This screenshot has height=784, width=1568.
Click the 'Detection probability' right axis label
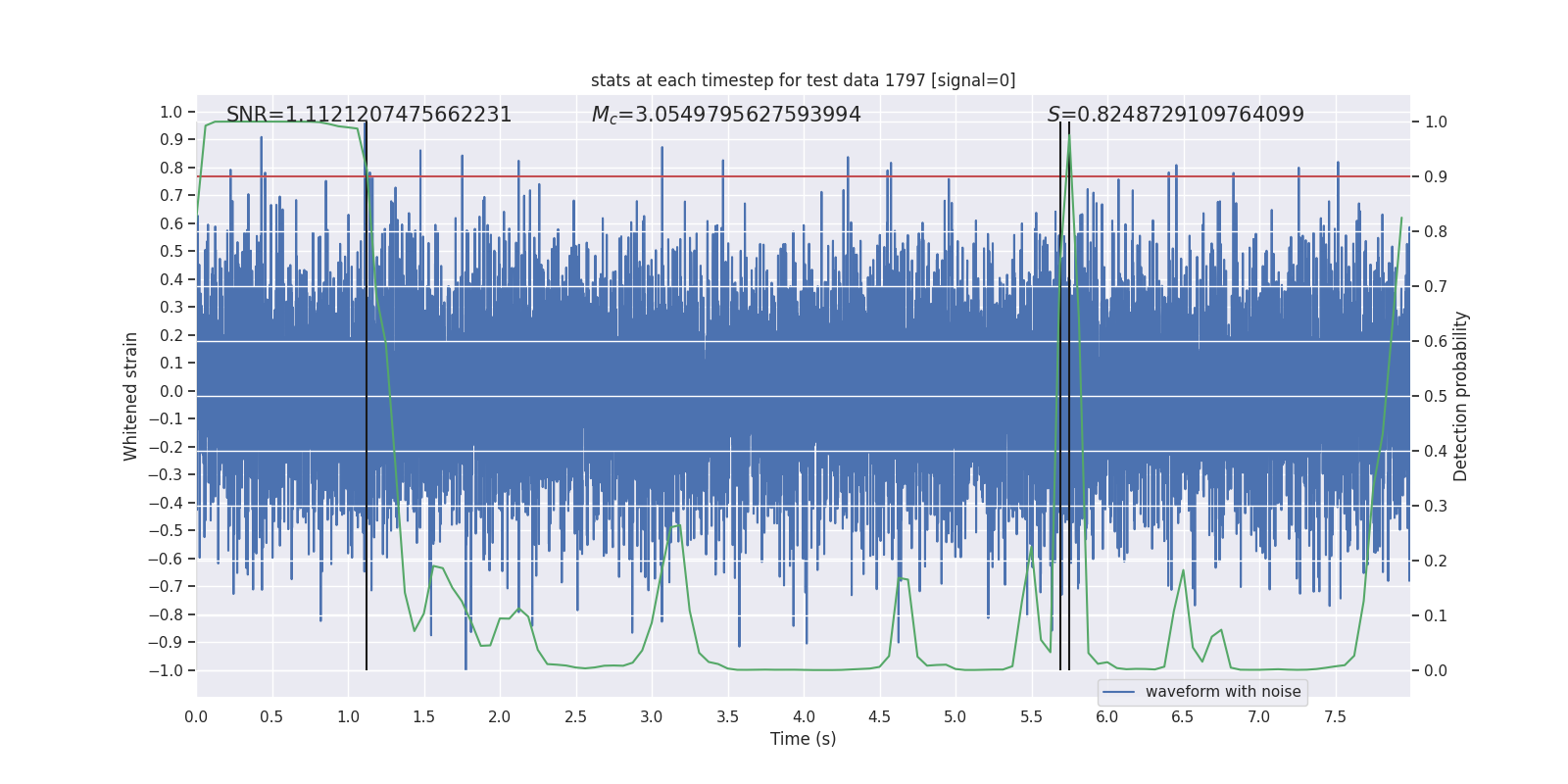point(1460,396)
